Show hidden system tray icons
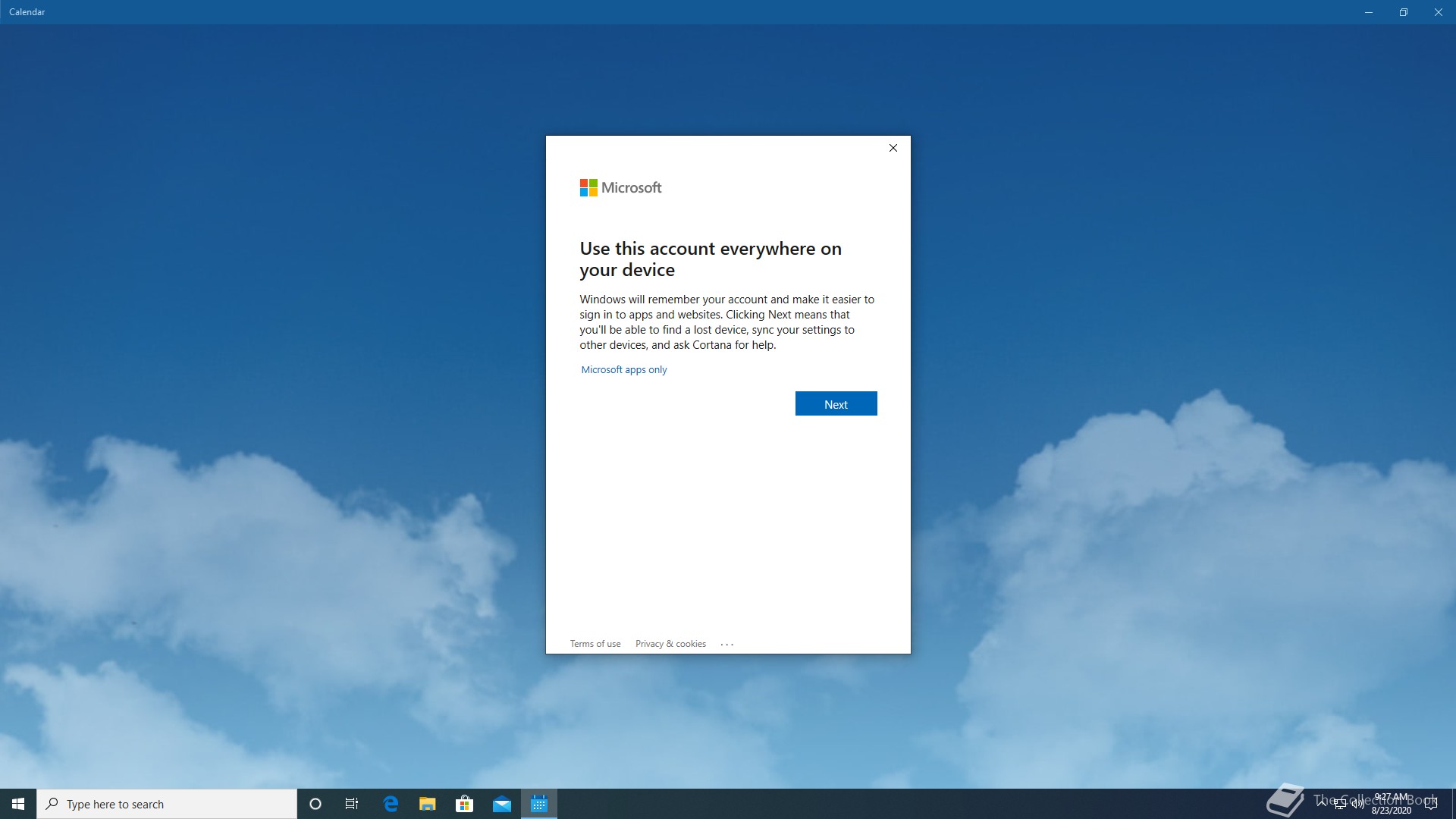The width and height of the screenshot is (1456, 819). (x=1322, y=803)
